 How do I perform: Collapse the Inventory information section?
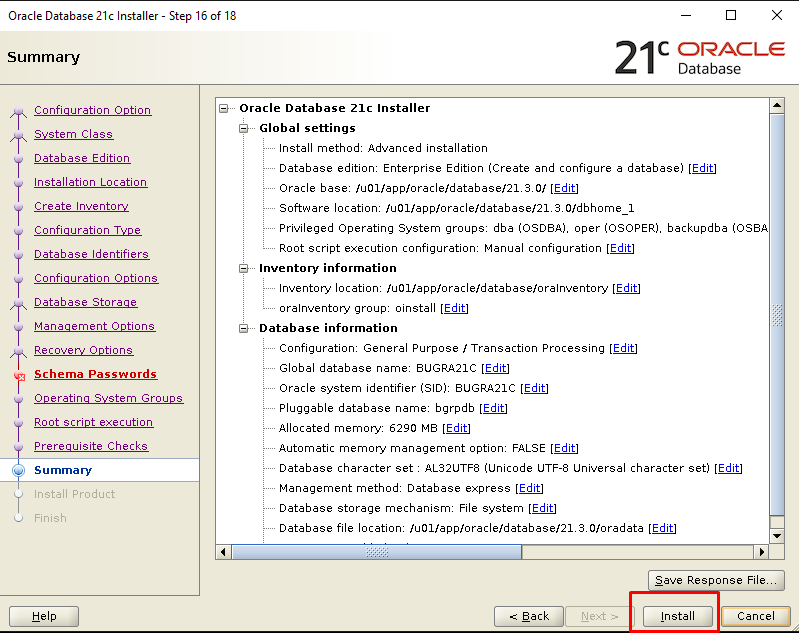tap(244, 268)
